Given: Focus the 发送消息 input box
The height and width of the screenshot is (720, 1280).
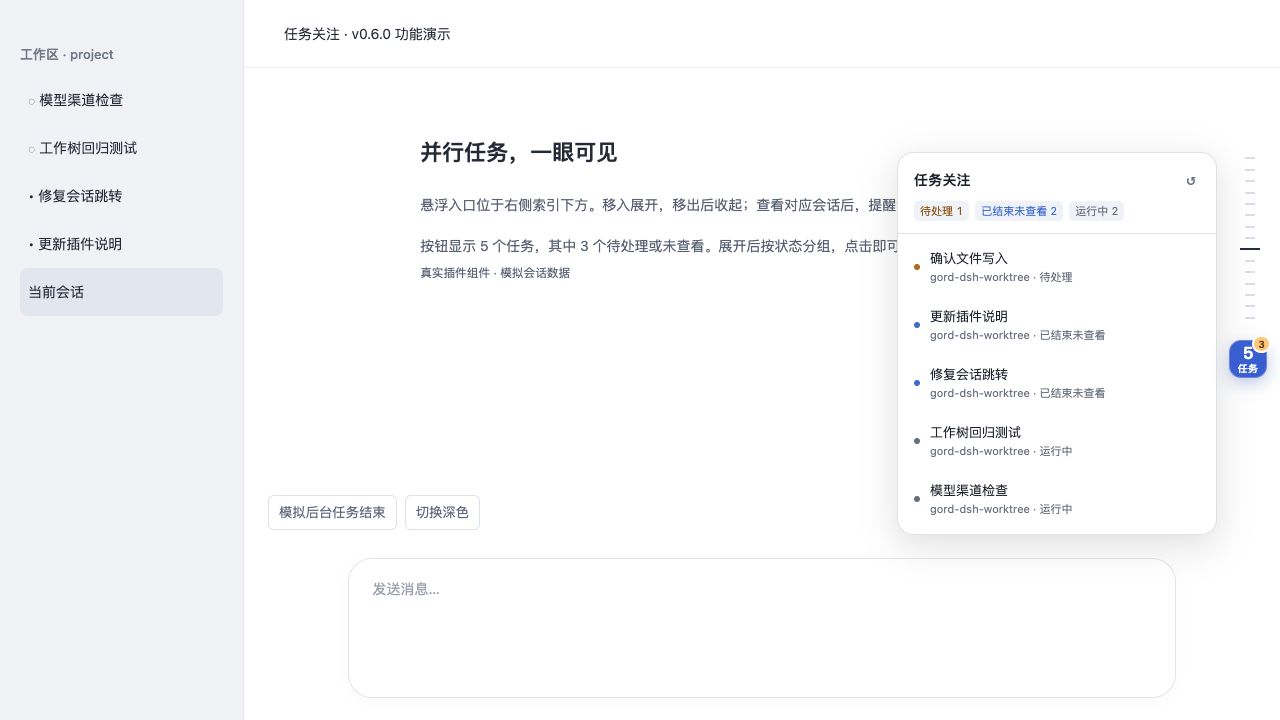Looking at the screenshot, I should (x=762, y=628).
